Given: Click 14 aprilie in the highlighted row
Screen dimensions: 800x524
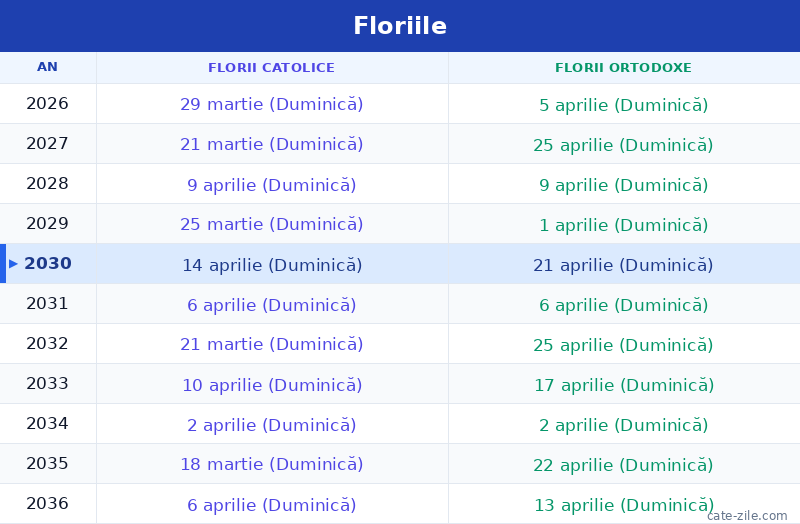Looking at the screenshot, I should [x=272, y=265].
